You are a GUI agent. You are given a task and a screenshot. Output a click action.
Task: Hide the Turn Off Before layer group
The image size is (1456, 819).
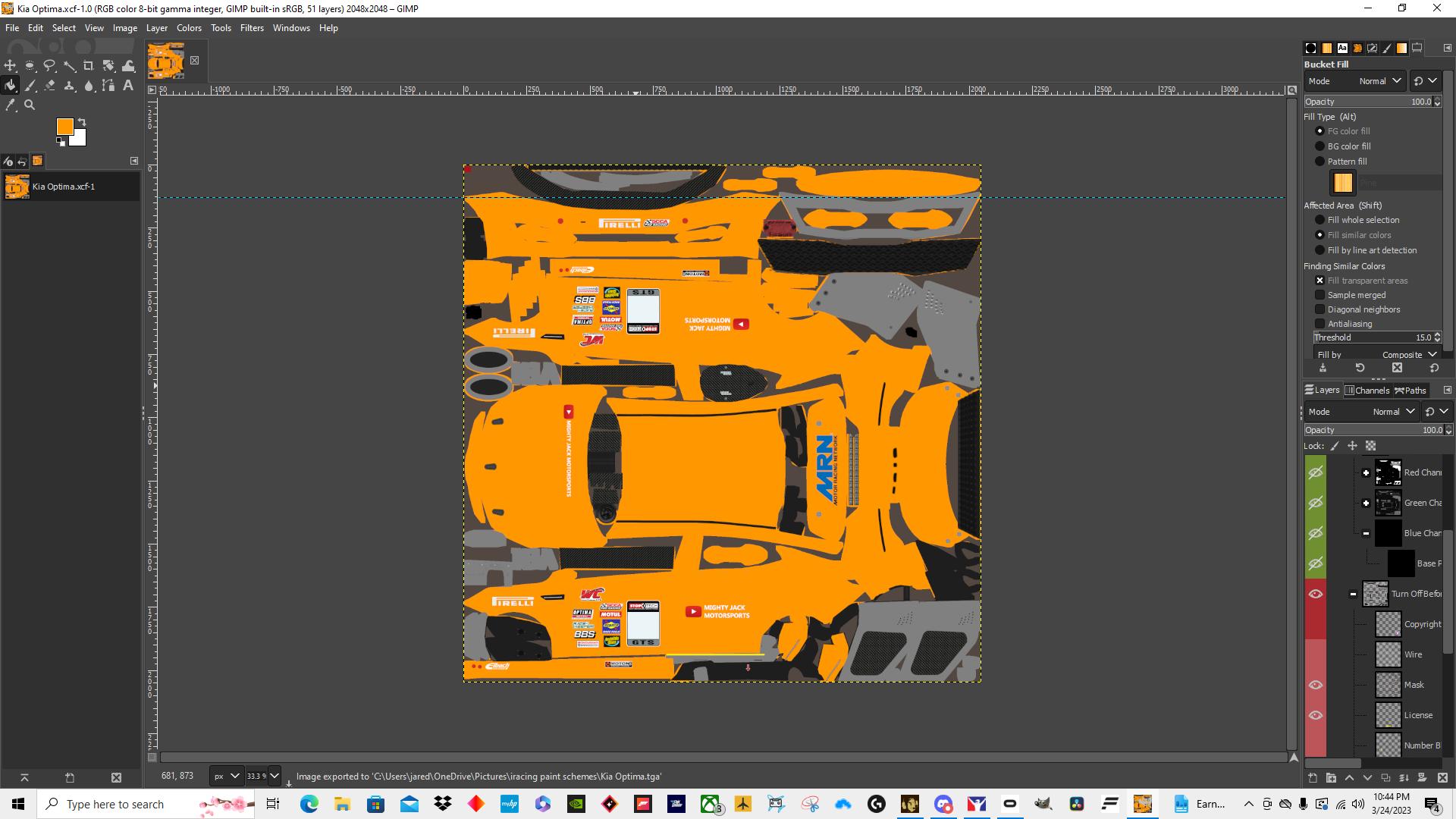point(1316,594)
